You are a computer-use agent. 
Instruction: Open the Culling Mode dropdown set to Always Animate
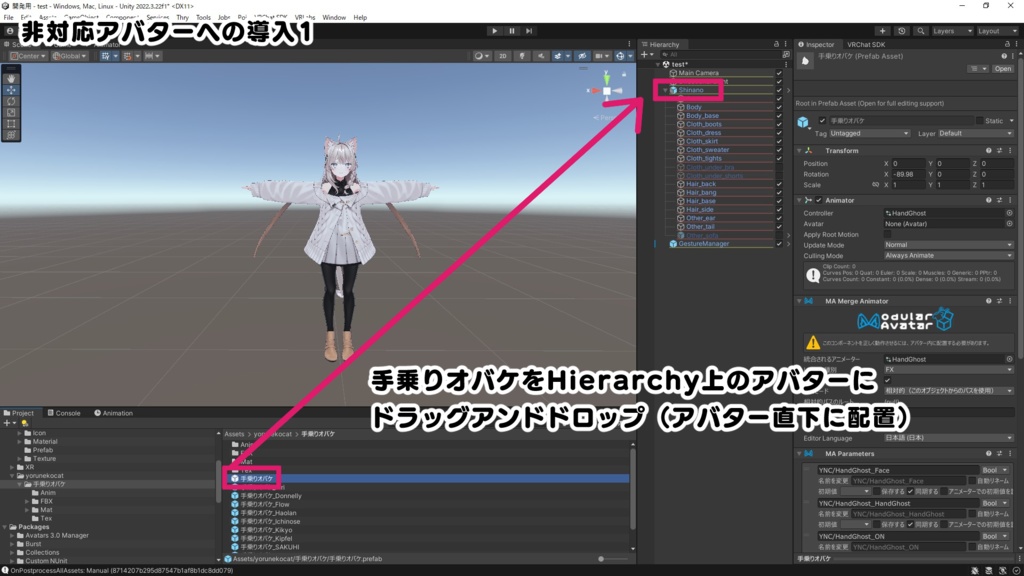click(950, 256)
